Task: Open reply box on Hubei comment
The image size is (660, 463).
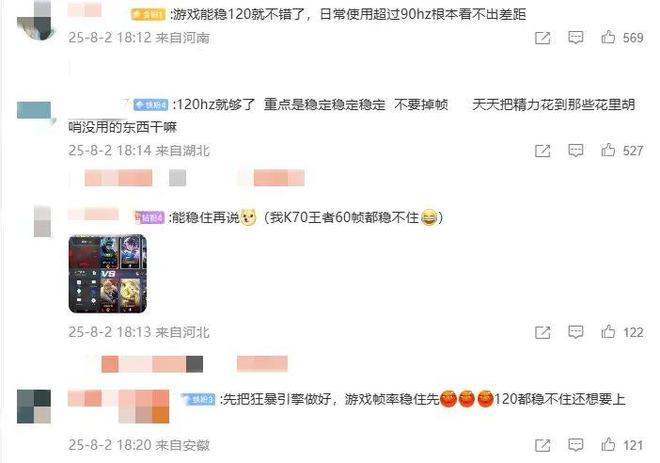Action: 575,151
